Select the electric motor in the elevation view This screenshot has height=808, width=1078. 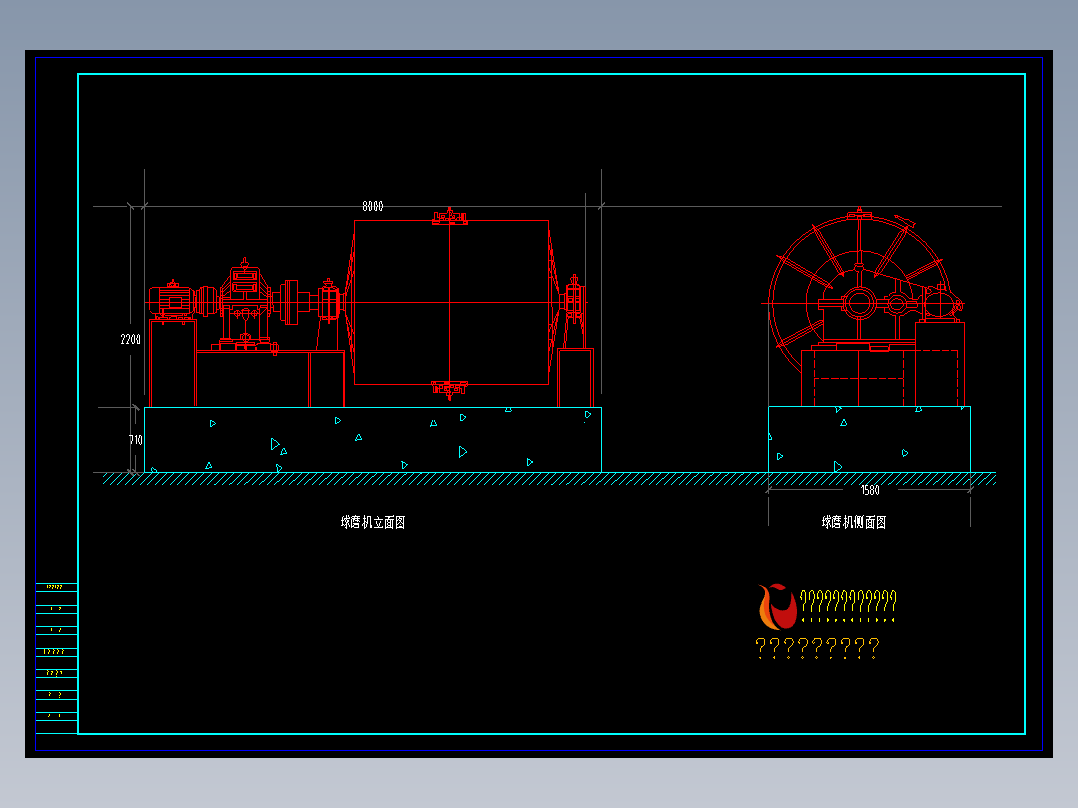click(x=172, y=301)
